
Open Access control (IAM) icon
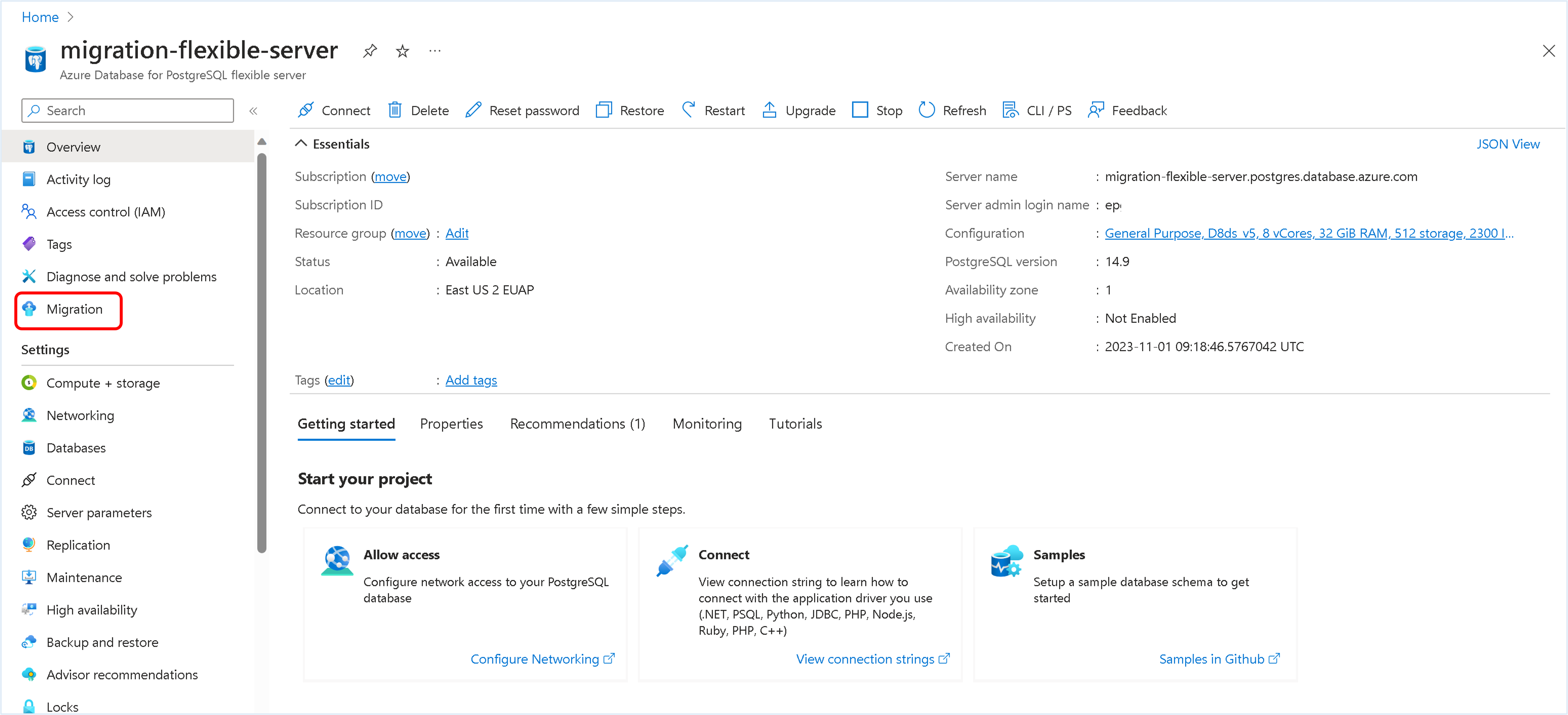pos(29,211)
